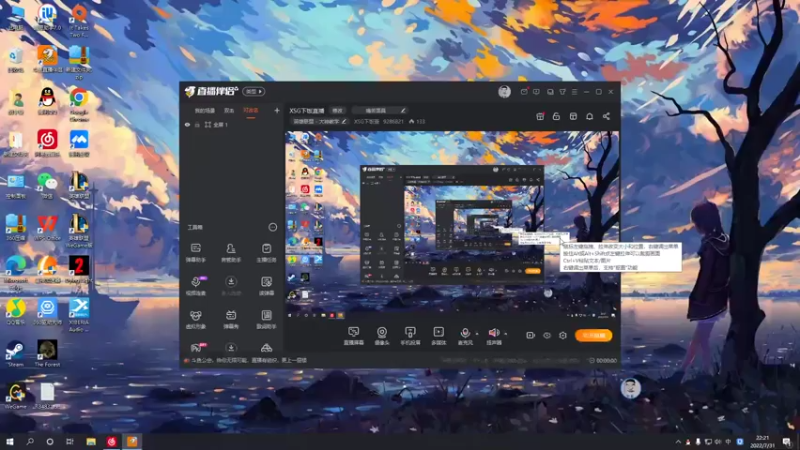Click the floating avatar bubble on the desktop
Screen dimensions: 800x450
tap(631, 388)
